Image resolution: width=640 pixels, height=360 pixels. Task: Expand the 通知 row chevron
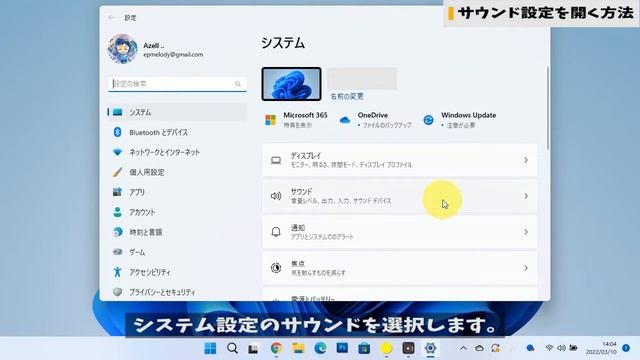tap(526, 232)
